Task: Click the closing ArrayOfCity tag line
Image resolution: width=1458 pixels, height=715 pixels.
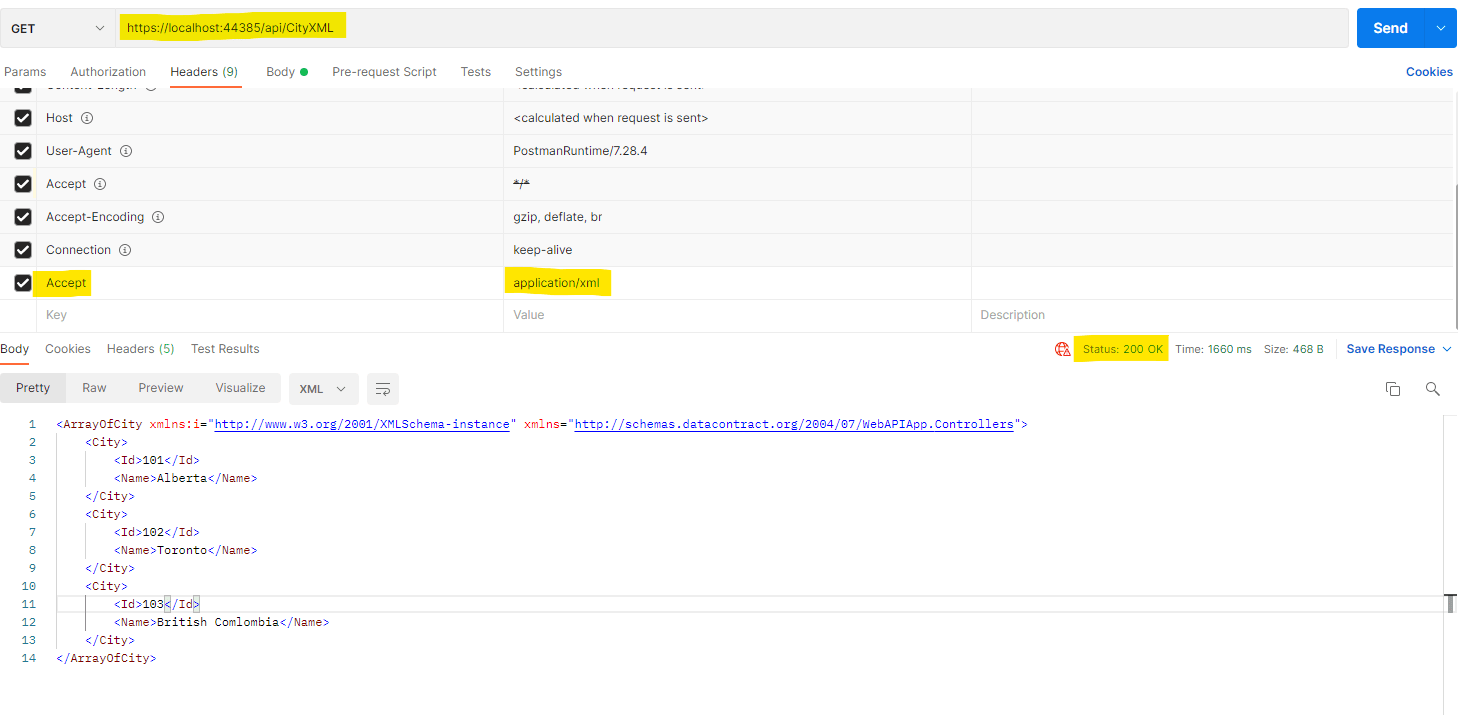Action: point(107,658)
